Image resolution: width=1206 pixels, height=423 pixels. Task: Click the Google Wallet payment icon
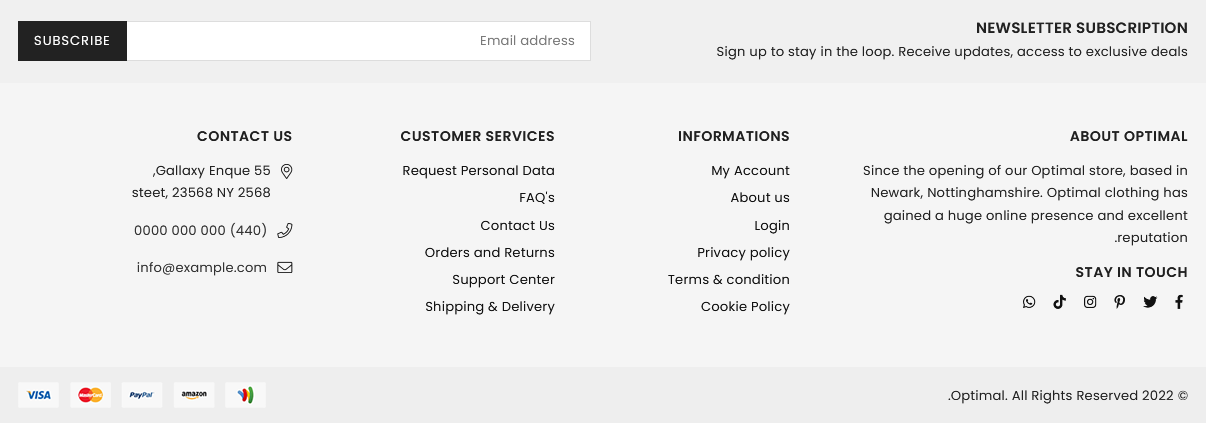tap(245, 395)
